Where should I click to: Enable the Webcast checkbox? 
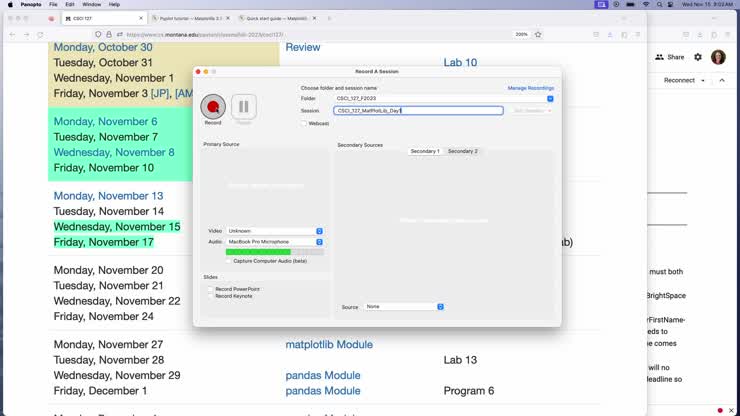pyautogui.click(x=304, y=123)
